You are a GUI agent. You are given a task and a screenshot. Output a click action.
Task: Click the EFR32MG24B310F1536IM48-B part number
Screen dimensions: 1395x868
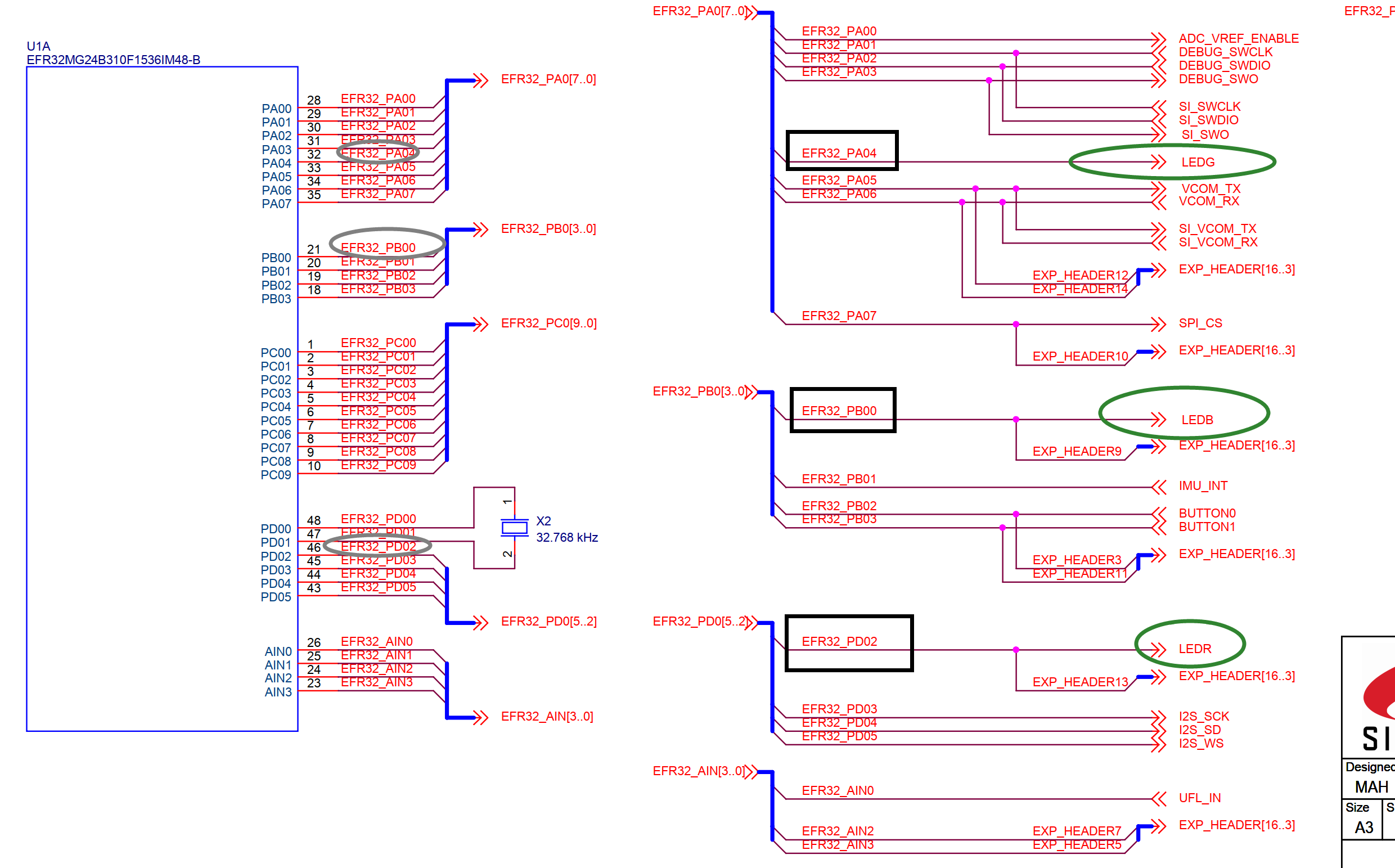(x=113, y=60)
